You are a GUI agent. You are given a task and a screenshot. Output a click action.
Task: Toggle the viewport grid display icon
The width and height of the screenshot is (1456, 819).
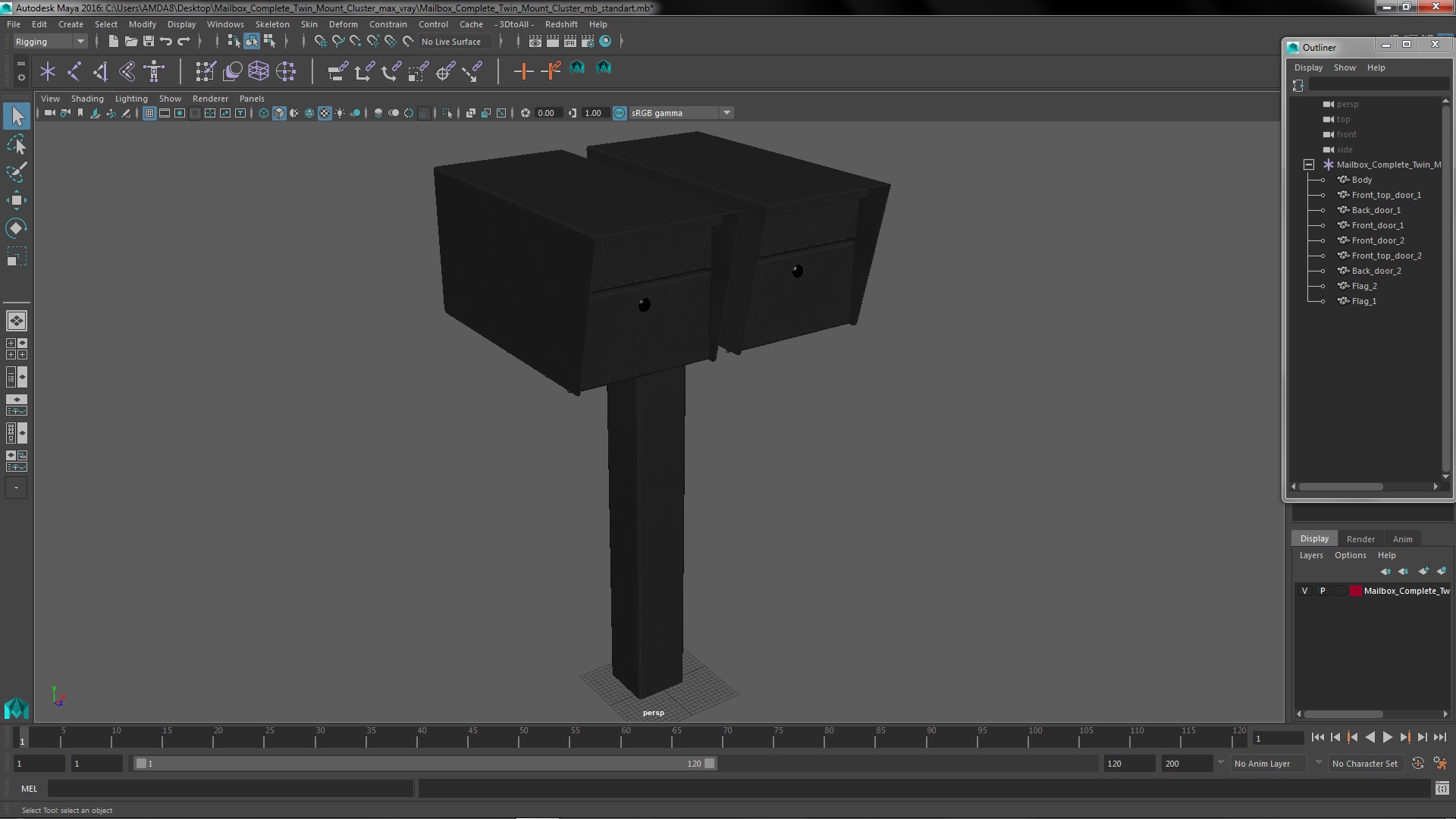pyautogui.click(x=149, y=113)
